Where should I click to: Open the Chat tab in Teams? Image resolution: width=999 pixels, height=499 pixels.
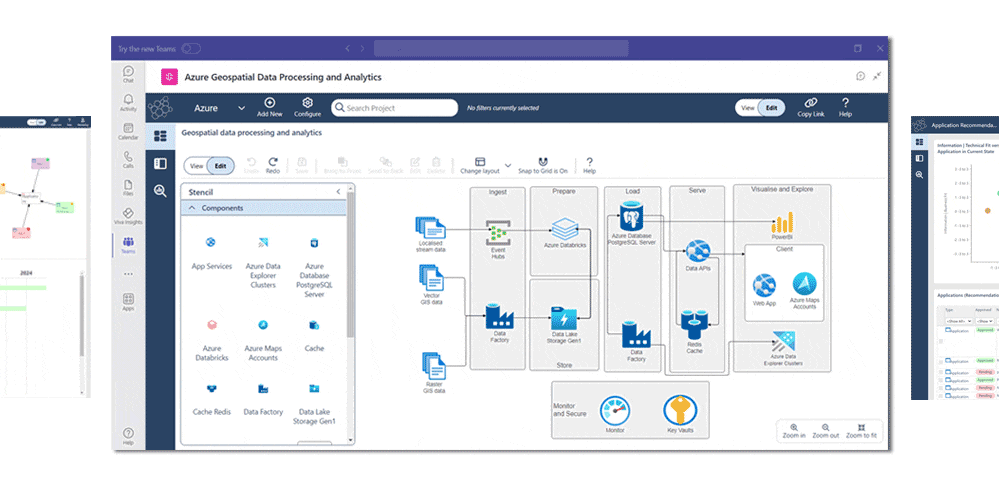pyautogui.click(x=128, y=72)
